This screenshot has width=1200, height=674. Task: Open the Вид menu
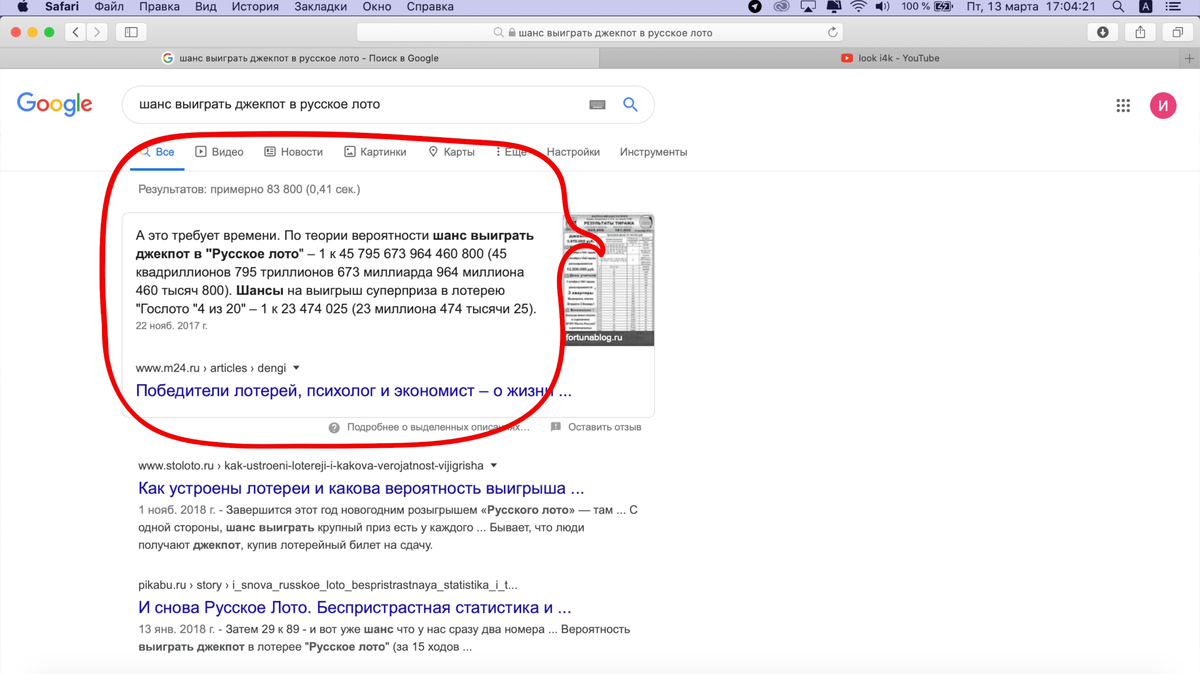tap(206, 7)
